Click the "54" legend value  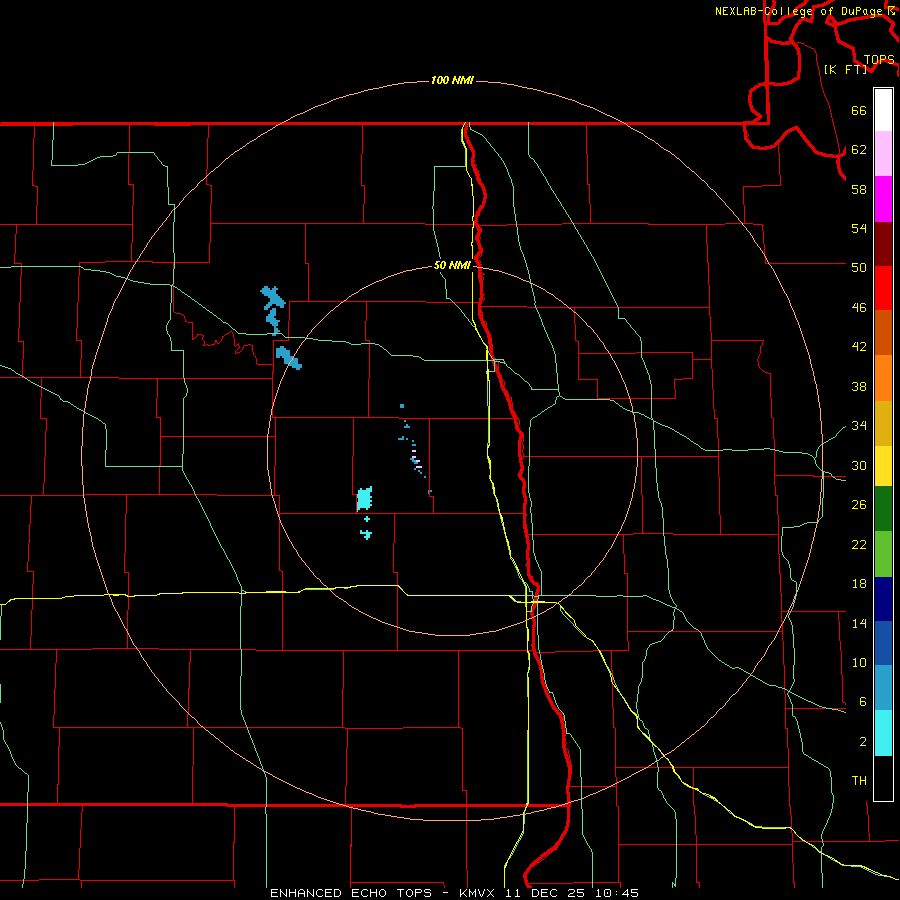(859, 228)
